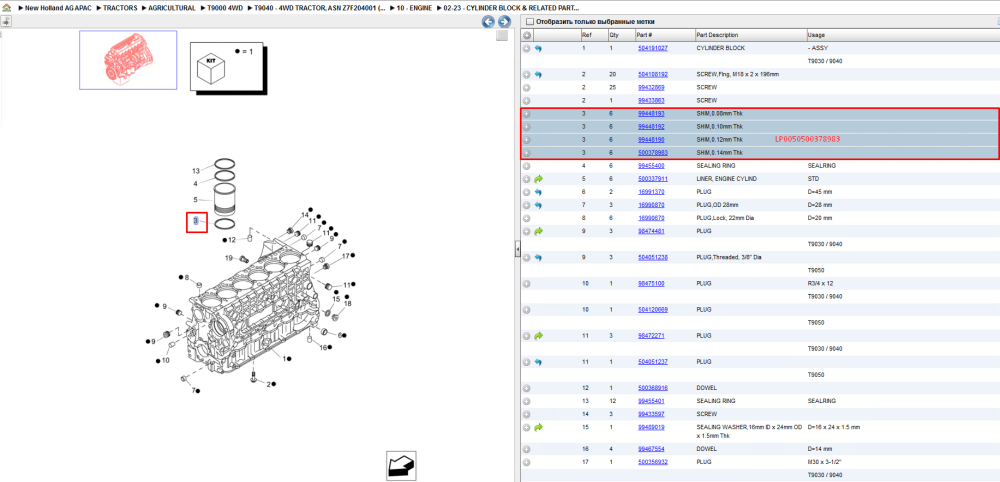Click blue arrow icon for PLUG,Threaded 3/8" Dia

coord(538,258)
